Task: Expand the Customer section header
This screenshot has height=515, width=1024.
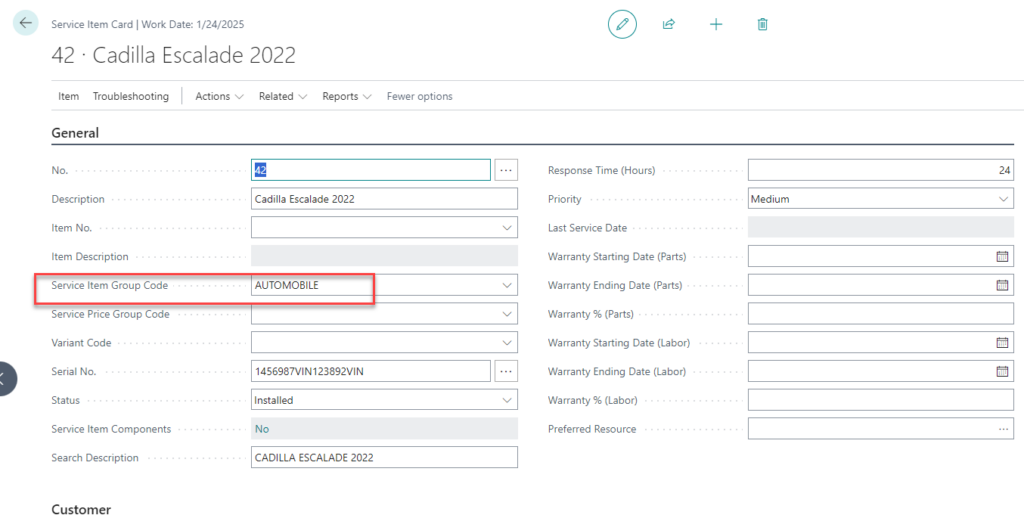Action: click(82, 509)
